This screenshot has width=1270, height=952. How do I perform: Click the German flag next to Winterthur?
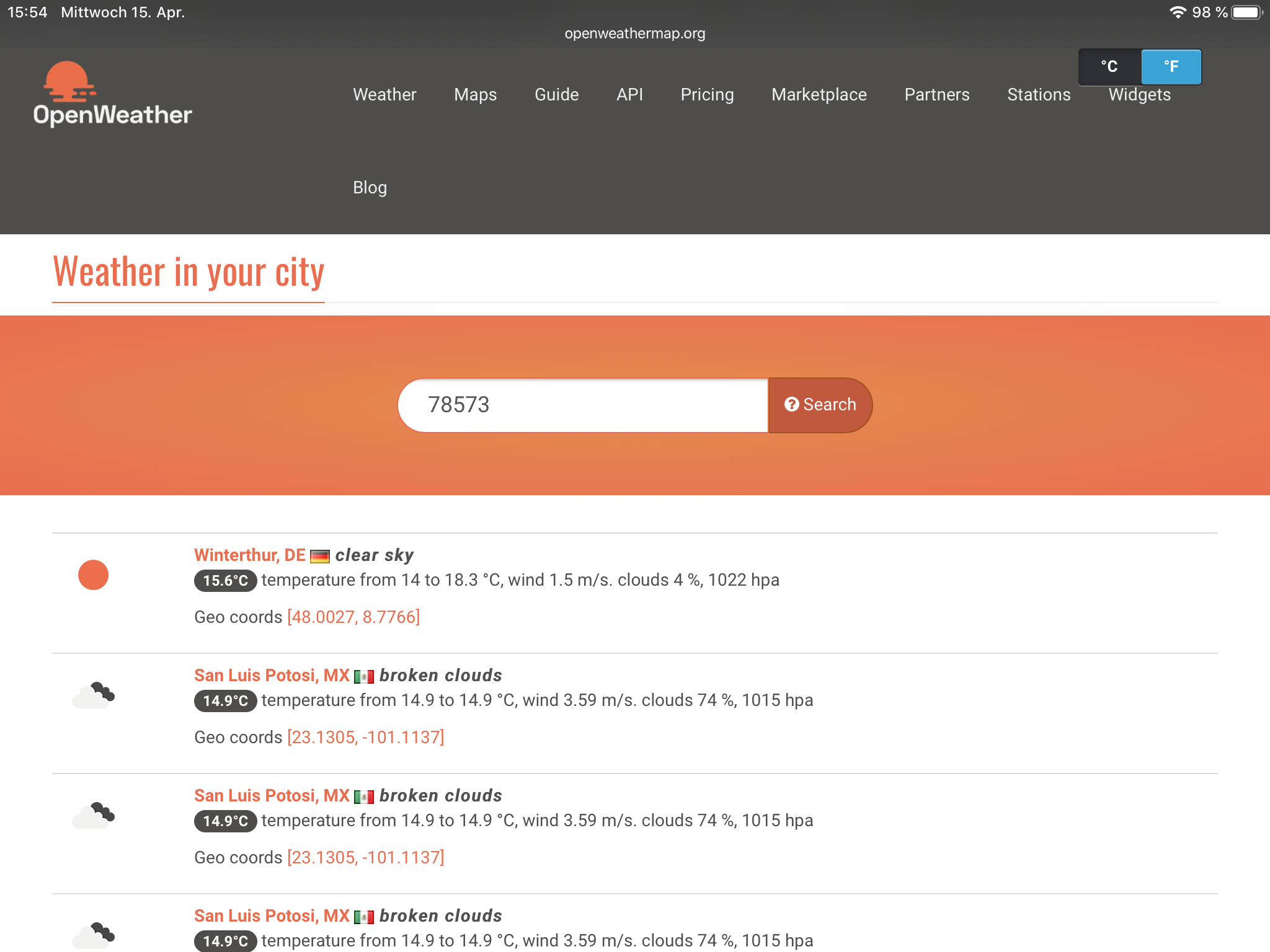(x=319, y=556)
